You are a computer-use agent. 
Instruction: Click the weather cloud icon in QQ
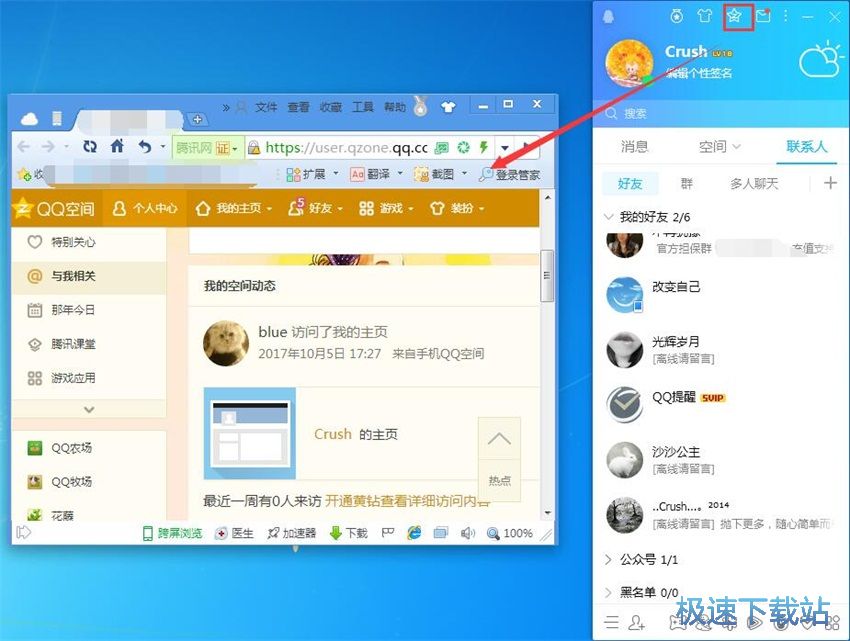(x=821, y=59)
